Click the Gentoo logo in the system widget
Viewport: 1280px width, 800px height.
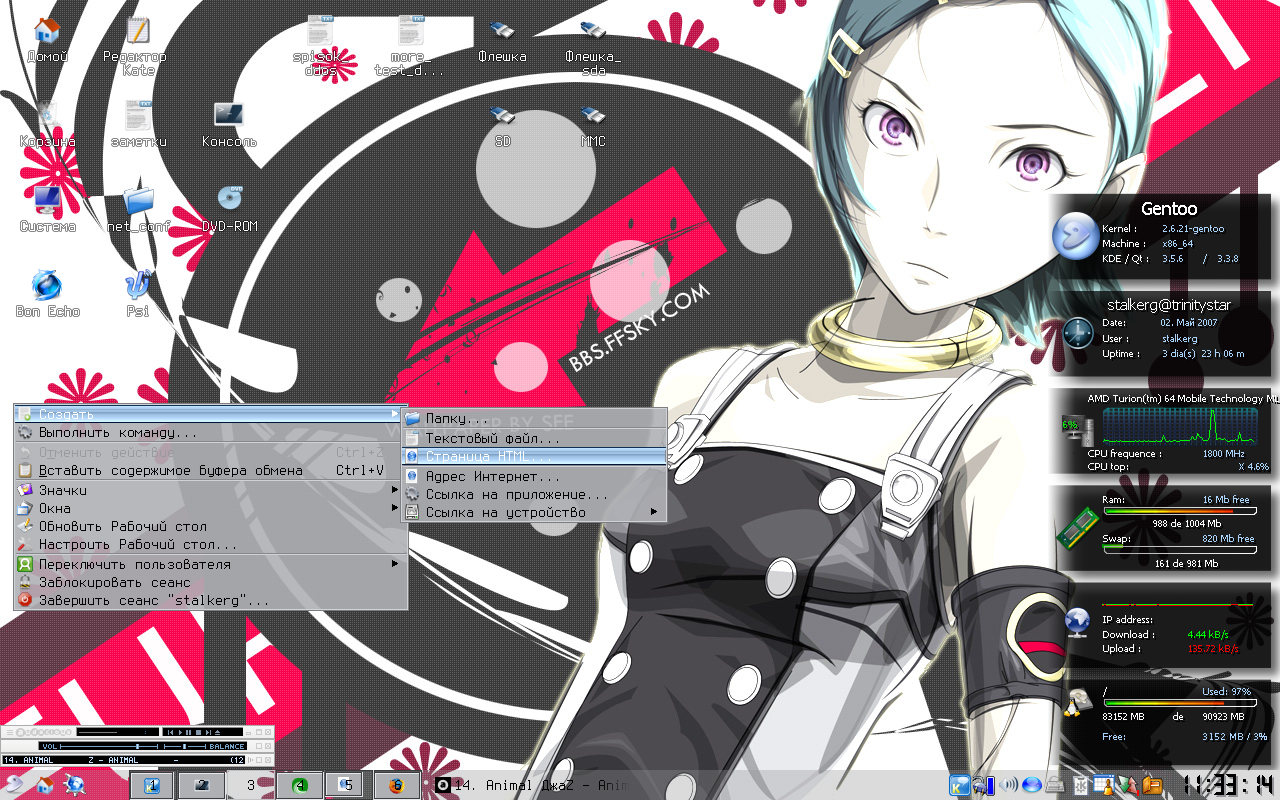click(x=1075, y=236)
